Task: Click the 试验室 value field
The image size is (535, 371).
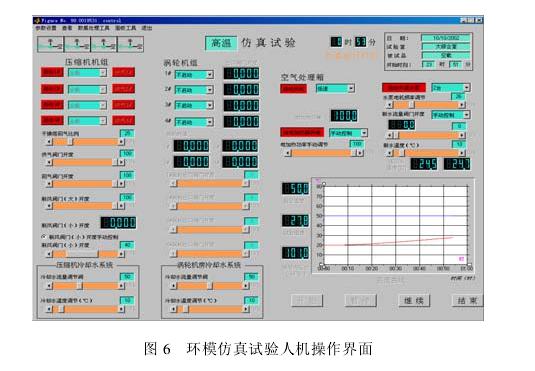Action: [446, 46]
